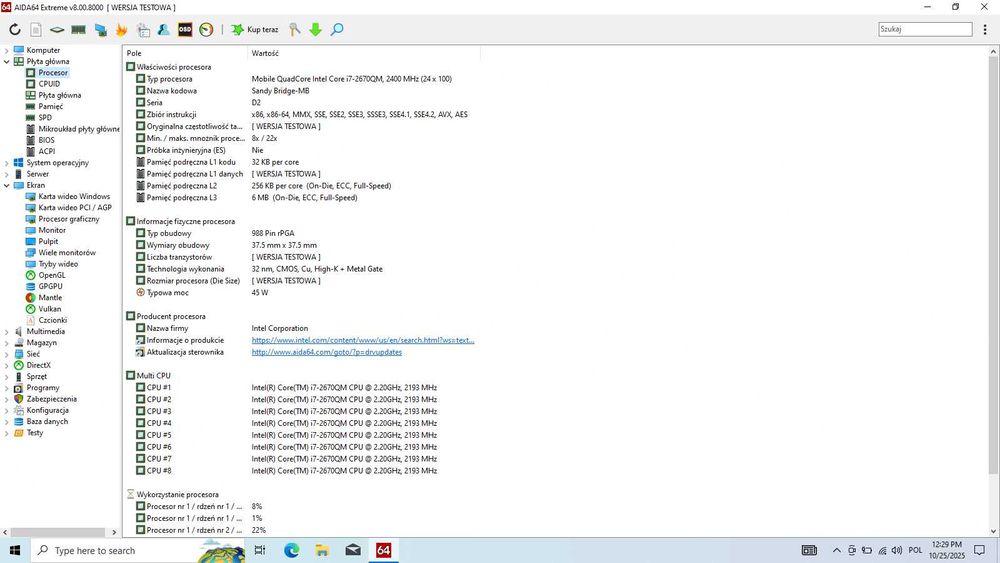Select ACPI in the tree
Image resolution: width=1000 pixels, height=563 pixels.
[x=47, y=151]
